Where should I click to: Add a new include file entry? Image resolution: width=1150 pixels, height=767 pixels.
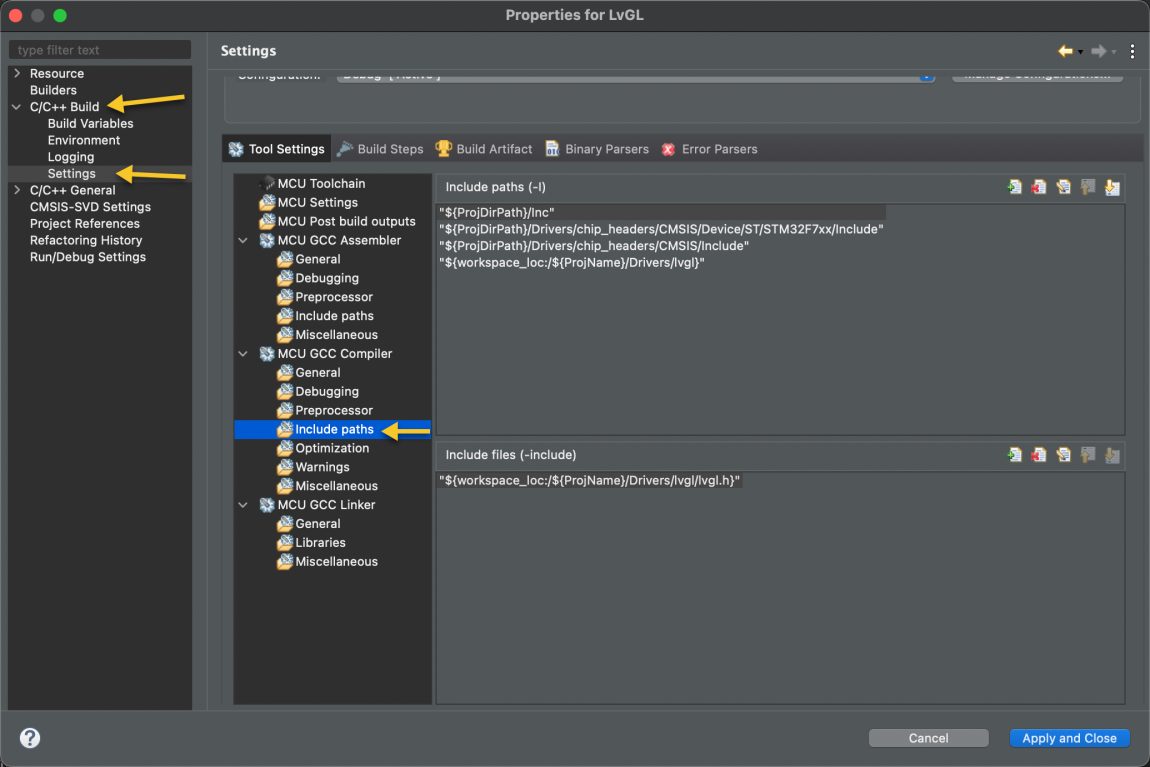coord(1013,454)
